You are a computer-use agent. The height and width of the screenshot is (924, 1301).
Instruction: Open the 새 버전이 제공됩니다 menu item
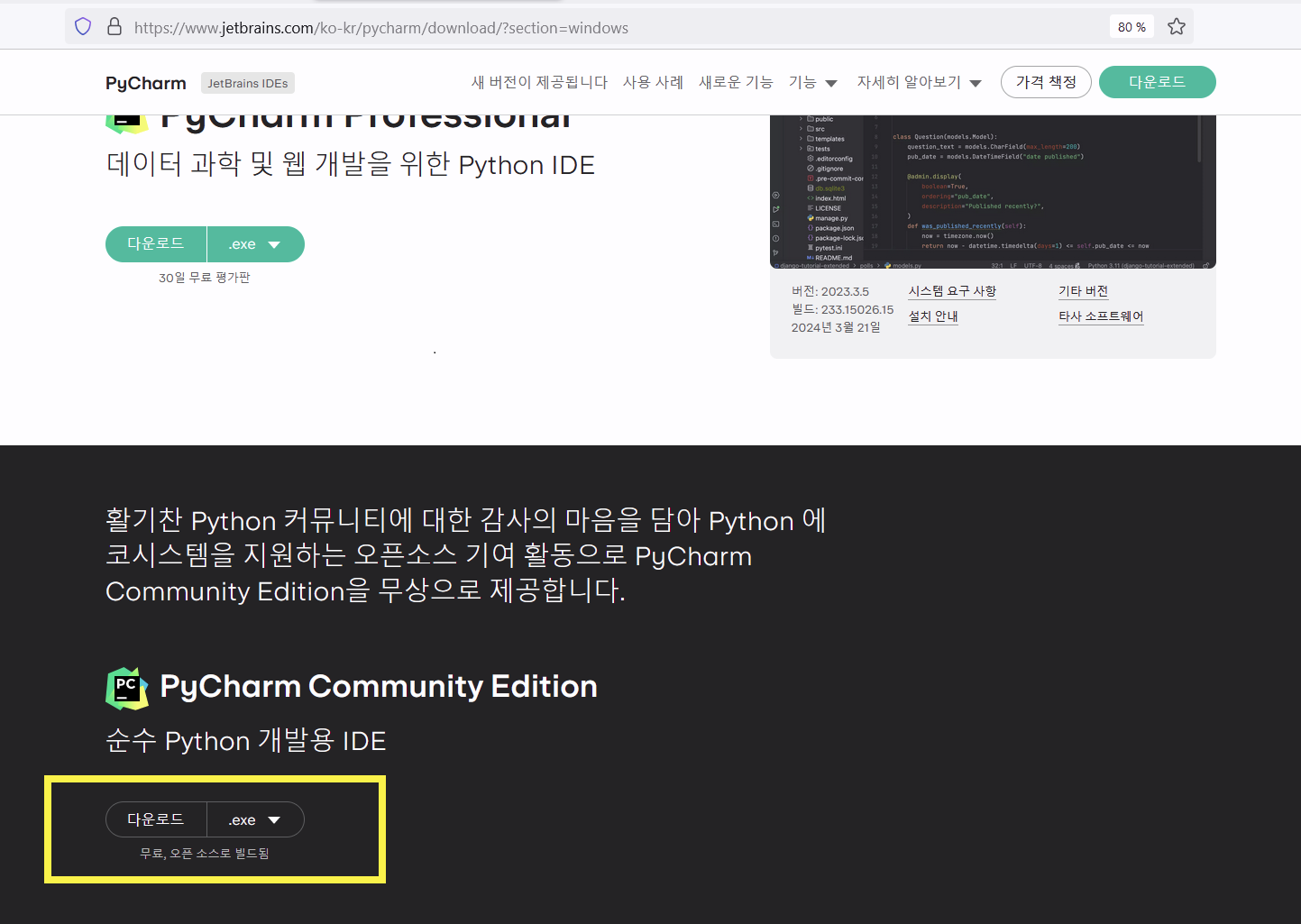(x=539, y=82)
